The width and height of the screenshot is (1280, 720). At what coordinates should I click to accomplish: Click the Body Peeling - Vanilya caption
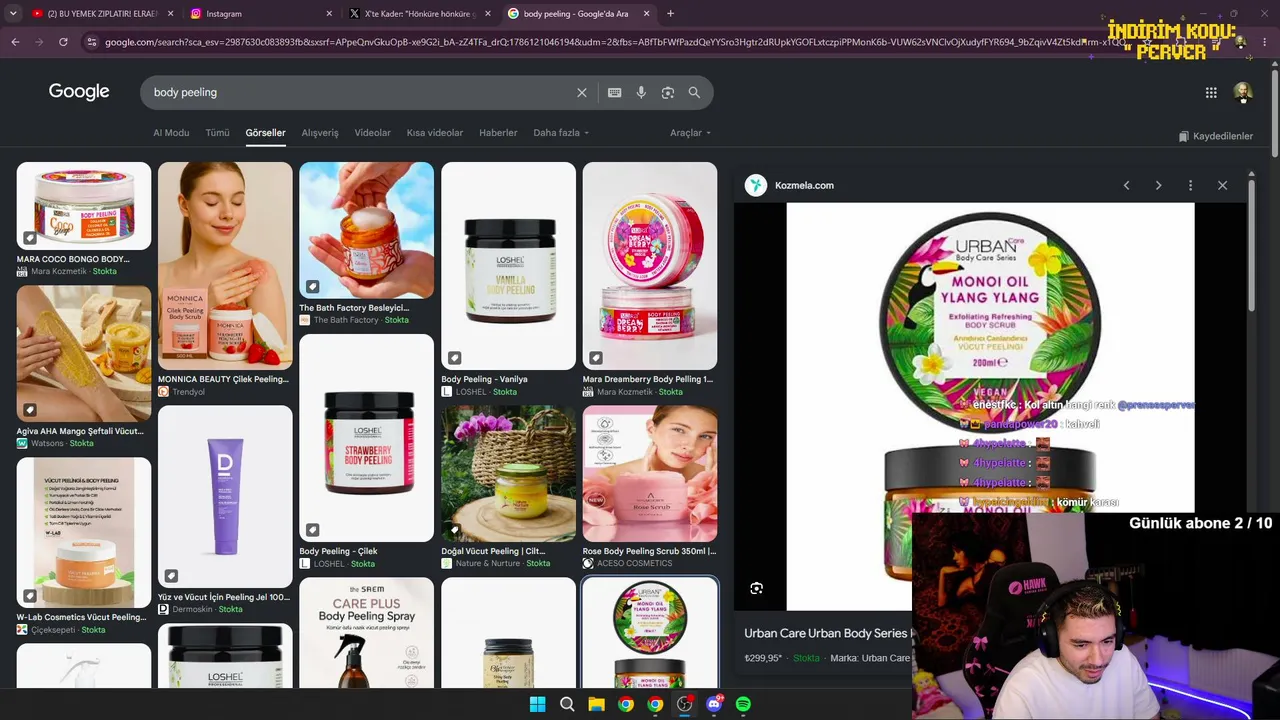[484, 379]
